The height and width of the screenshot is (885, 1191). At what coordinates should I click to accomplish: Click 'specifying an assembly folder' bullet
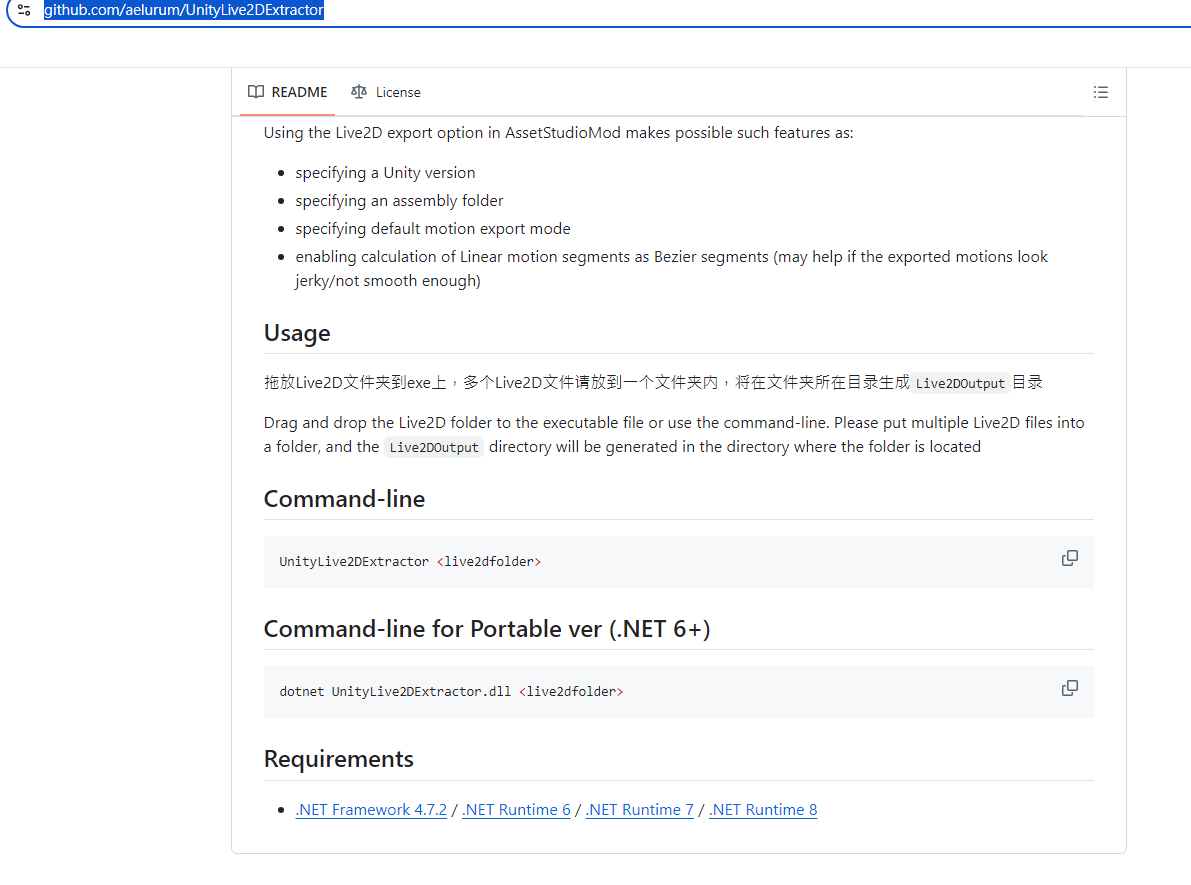point(400,201)
